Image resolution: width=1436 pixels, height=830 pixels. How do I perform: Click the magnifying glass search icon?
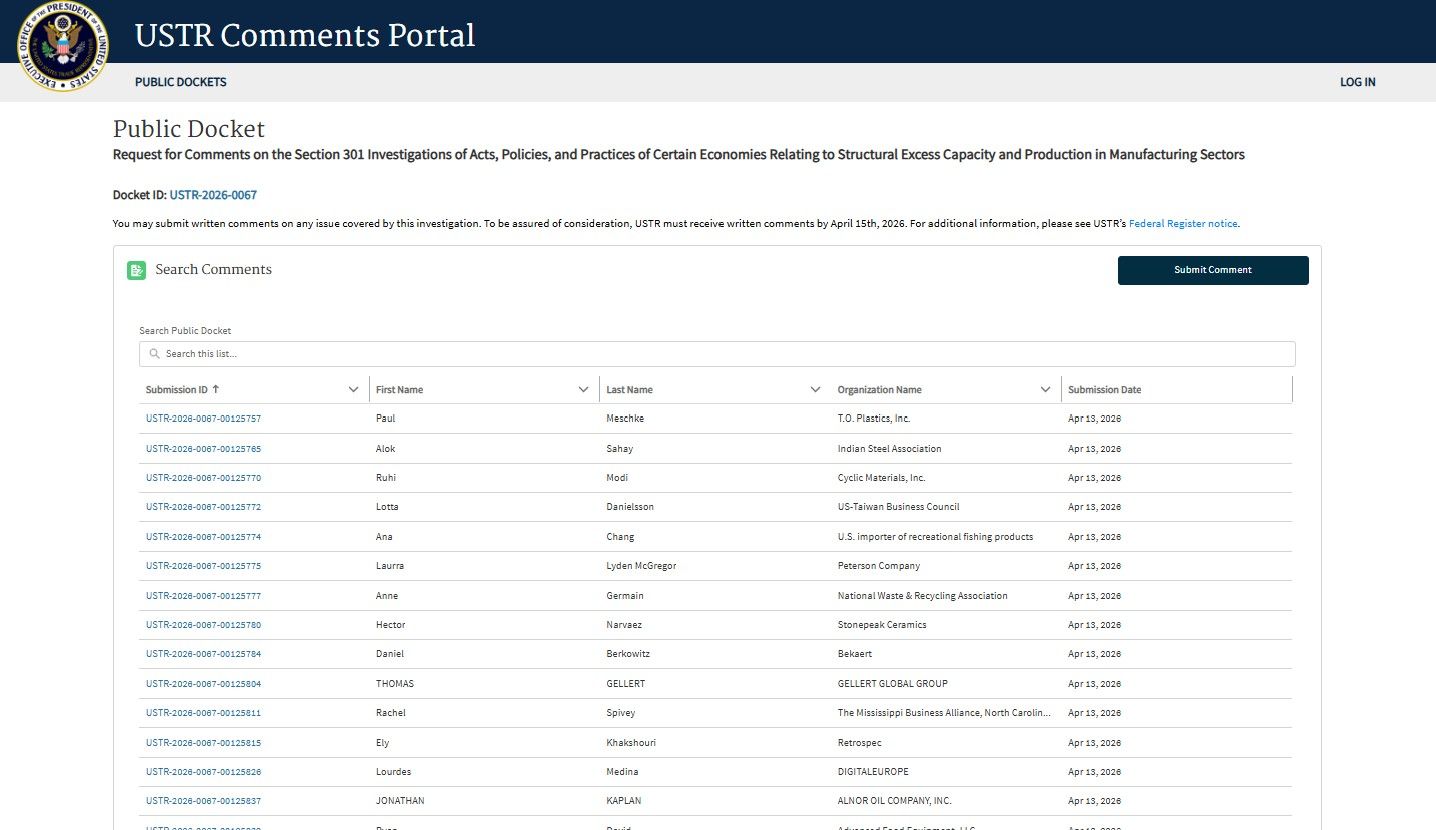(154, 354)
